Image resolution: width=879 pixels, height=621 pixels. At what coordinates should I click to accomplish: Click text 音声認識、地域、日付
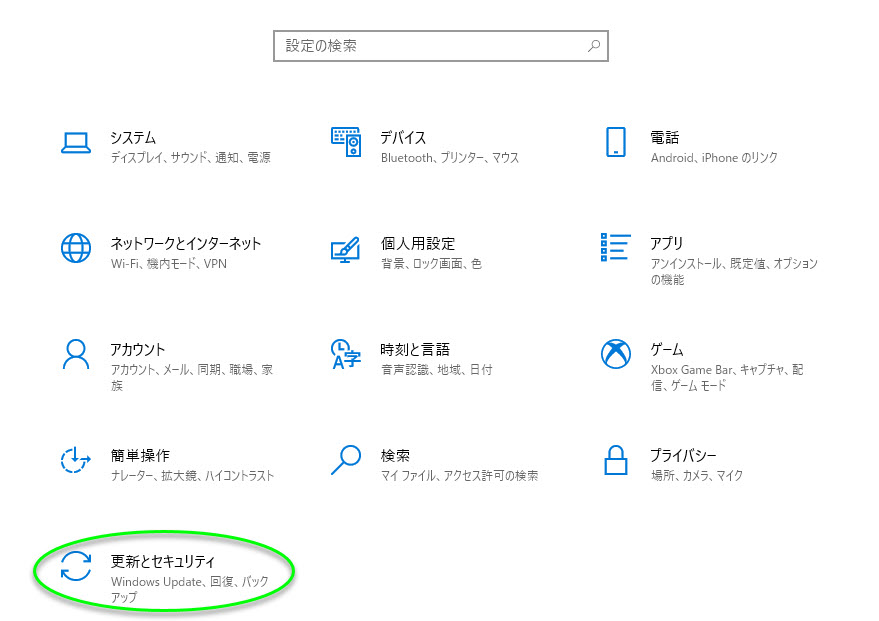point(437,369)
